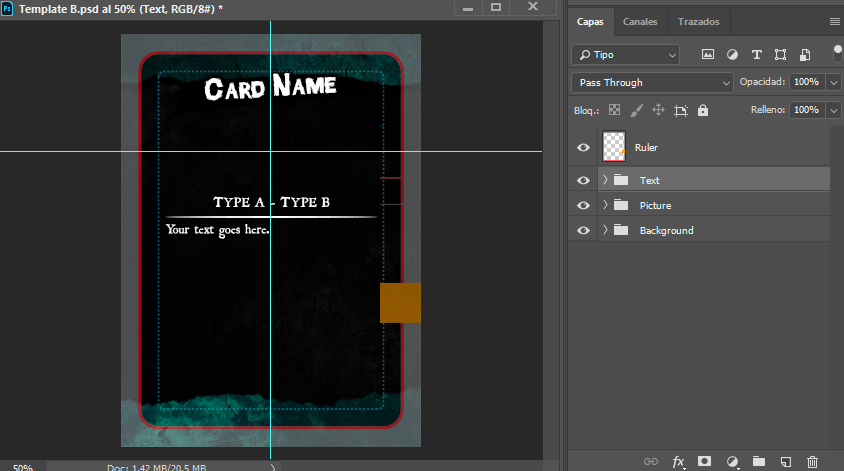This screenshot has height=471, width=844.
Task: Hide the Picture group
Action: (x=583, y=205)
